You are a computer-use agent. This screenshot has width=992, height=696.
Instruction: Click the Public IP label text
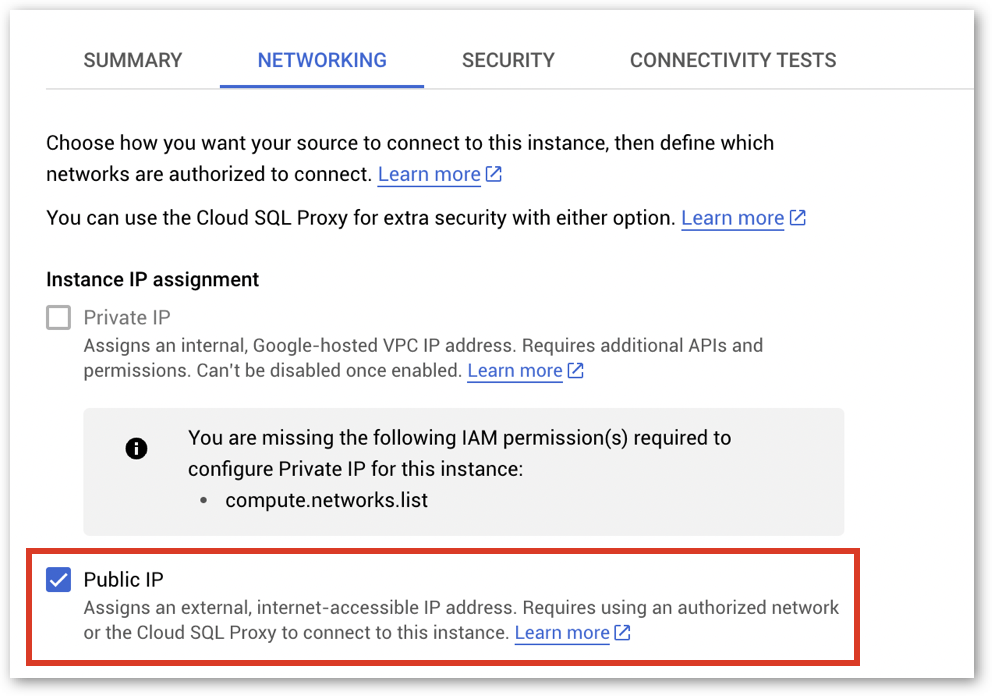(x=124, y=579)
